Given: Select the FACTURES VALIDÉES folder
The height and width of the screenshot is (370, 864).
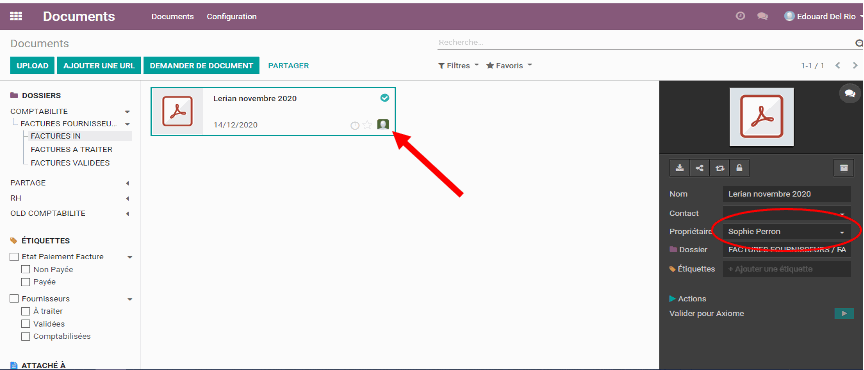Looking at the screenshot, I should pos(70,163).
